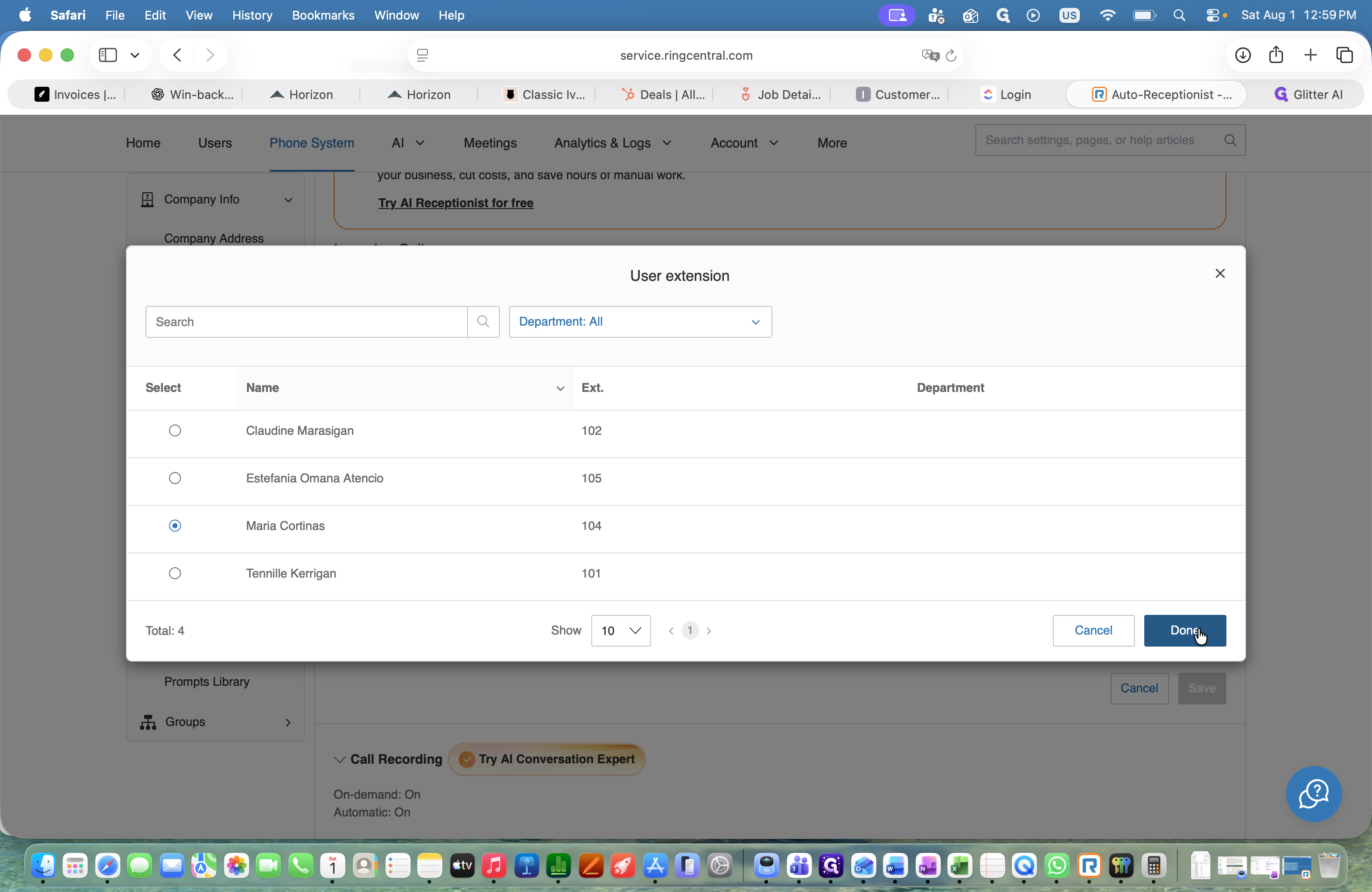Image resolution: width=1372 pixels, height=892 pixels.
Task: Open the Safari Bookmarks menu
Action: point(323,15)
